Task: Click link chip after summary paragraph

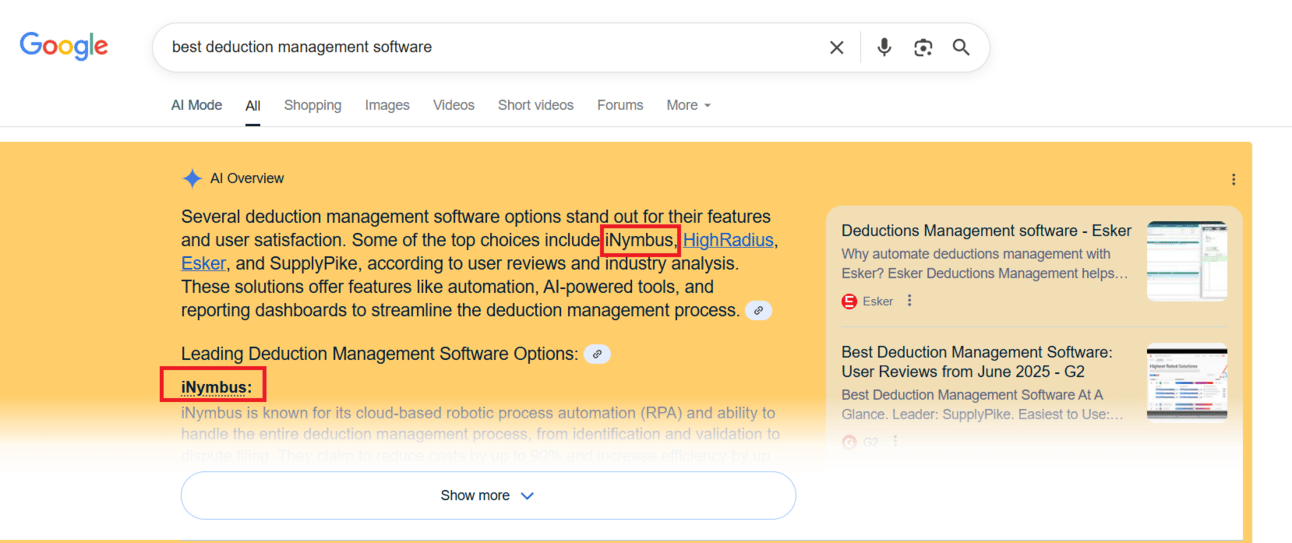Action: [759, 311]
